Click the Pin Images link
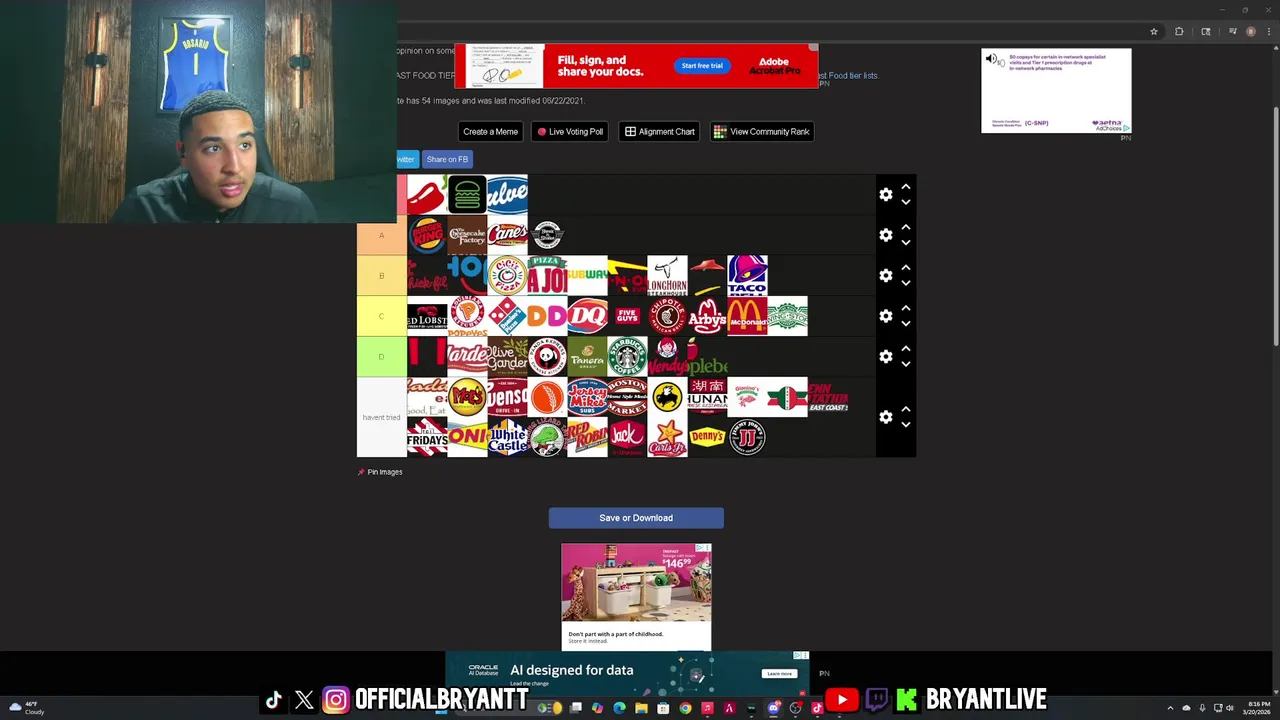This screenshot has height=720, width=1280. point(380,472)
